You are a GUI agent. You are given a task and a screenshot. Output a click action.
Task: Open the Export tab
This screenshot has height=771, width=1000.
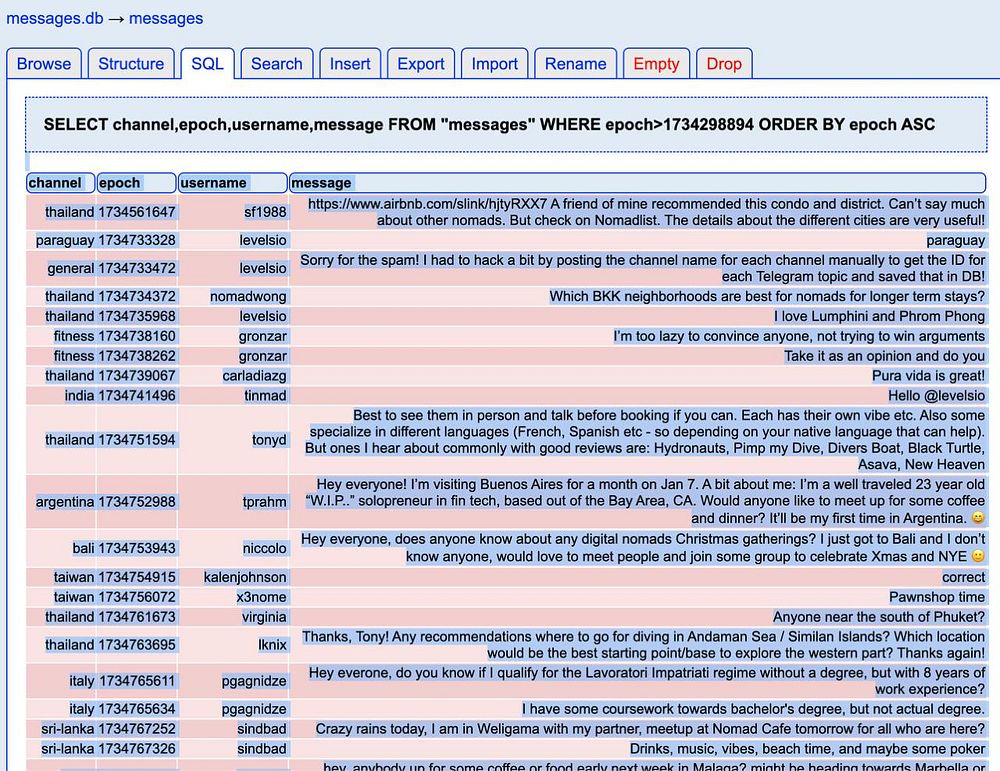pos(421,64)
